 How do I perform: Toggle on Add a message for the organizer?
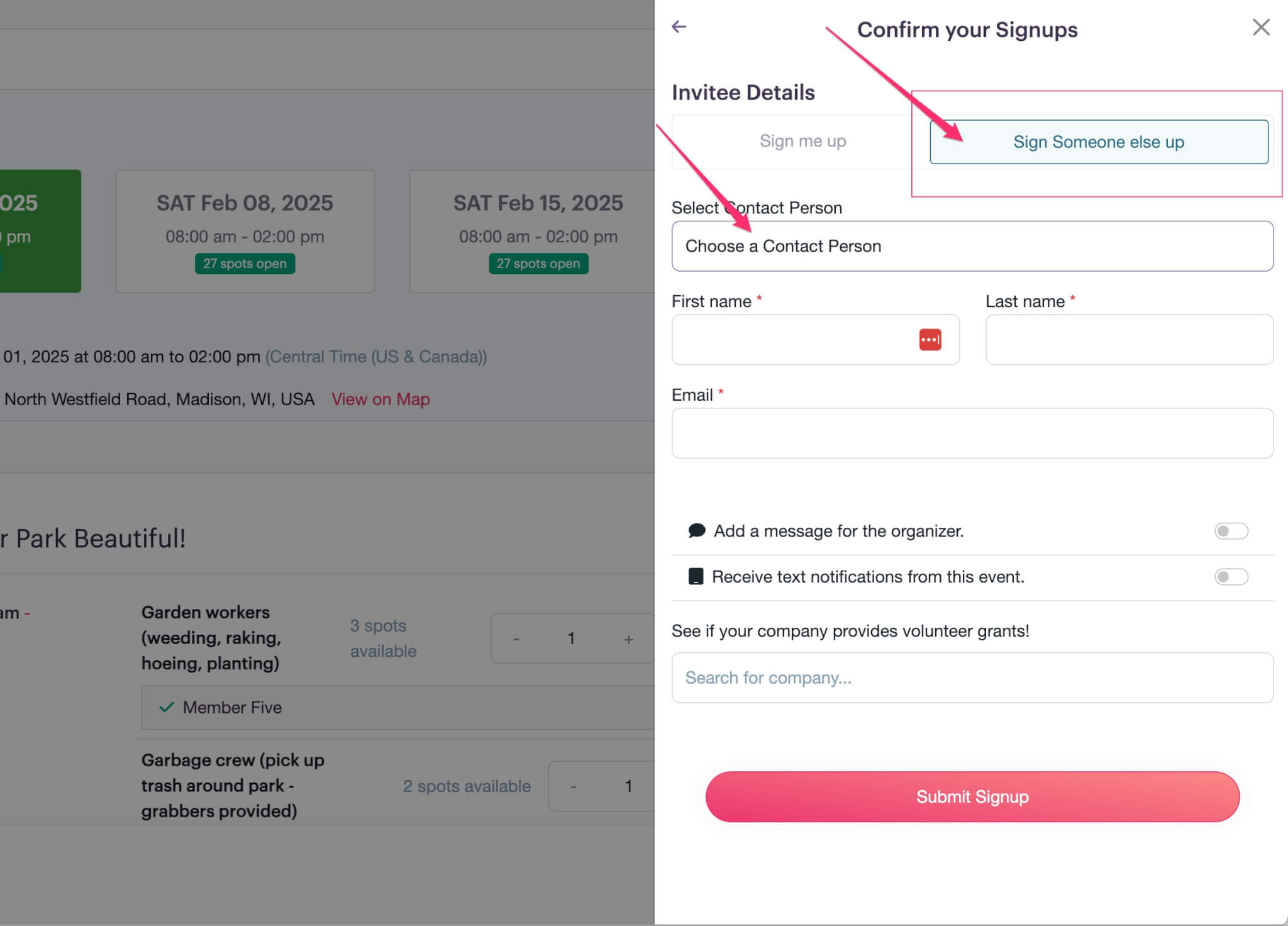tap(1231, 530)
